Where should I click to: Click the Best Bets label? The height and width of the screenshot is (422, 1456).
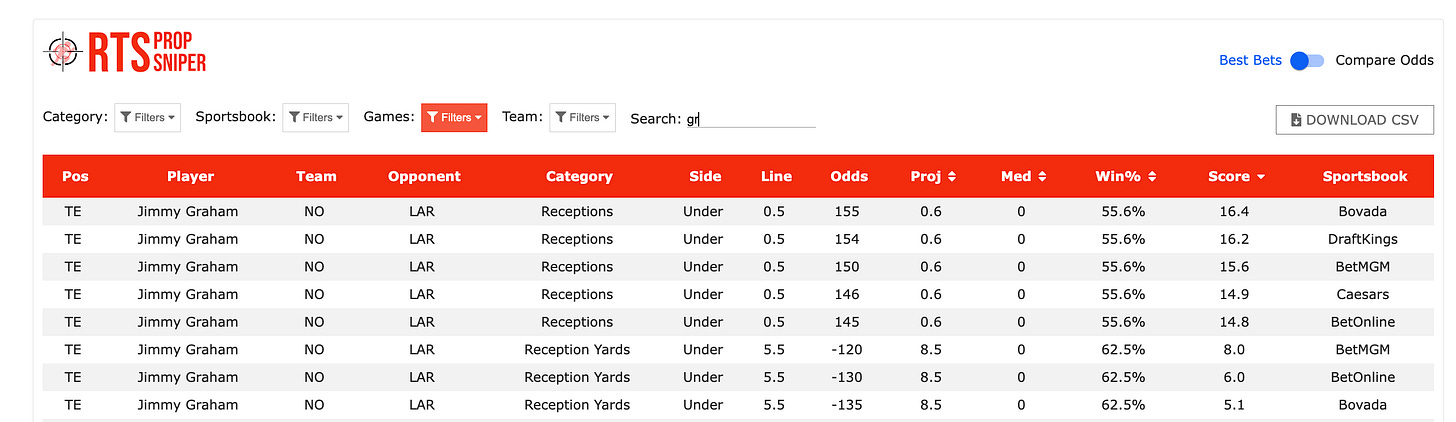click(1250, 61)
